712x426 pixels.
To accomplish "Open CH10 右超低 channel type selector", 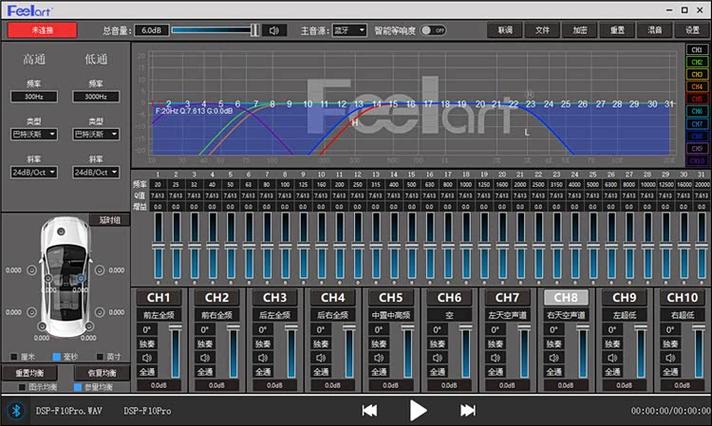I will [x=682, y=315].
